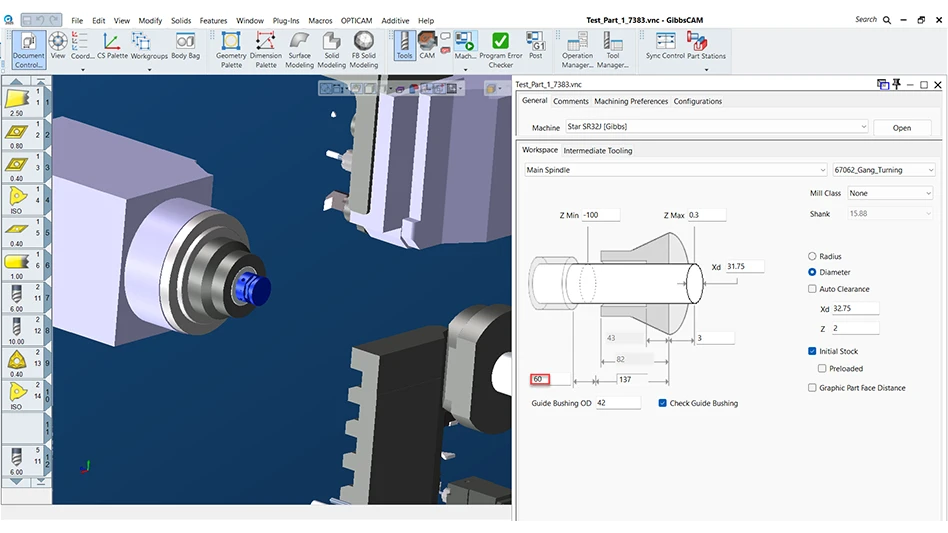
Task: Toggle the Tools list
Action: [404, 46]
